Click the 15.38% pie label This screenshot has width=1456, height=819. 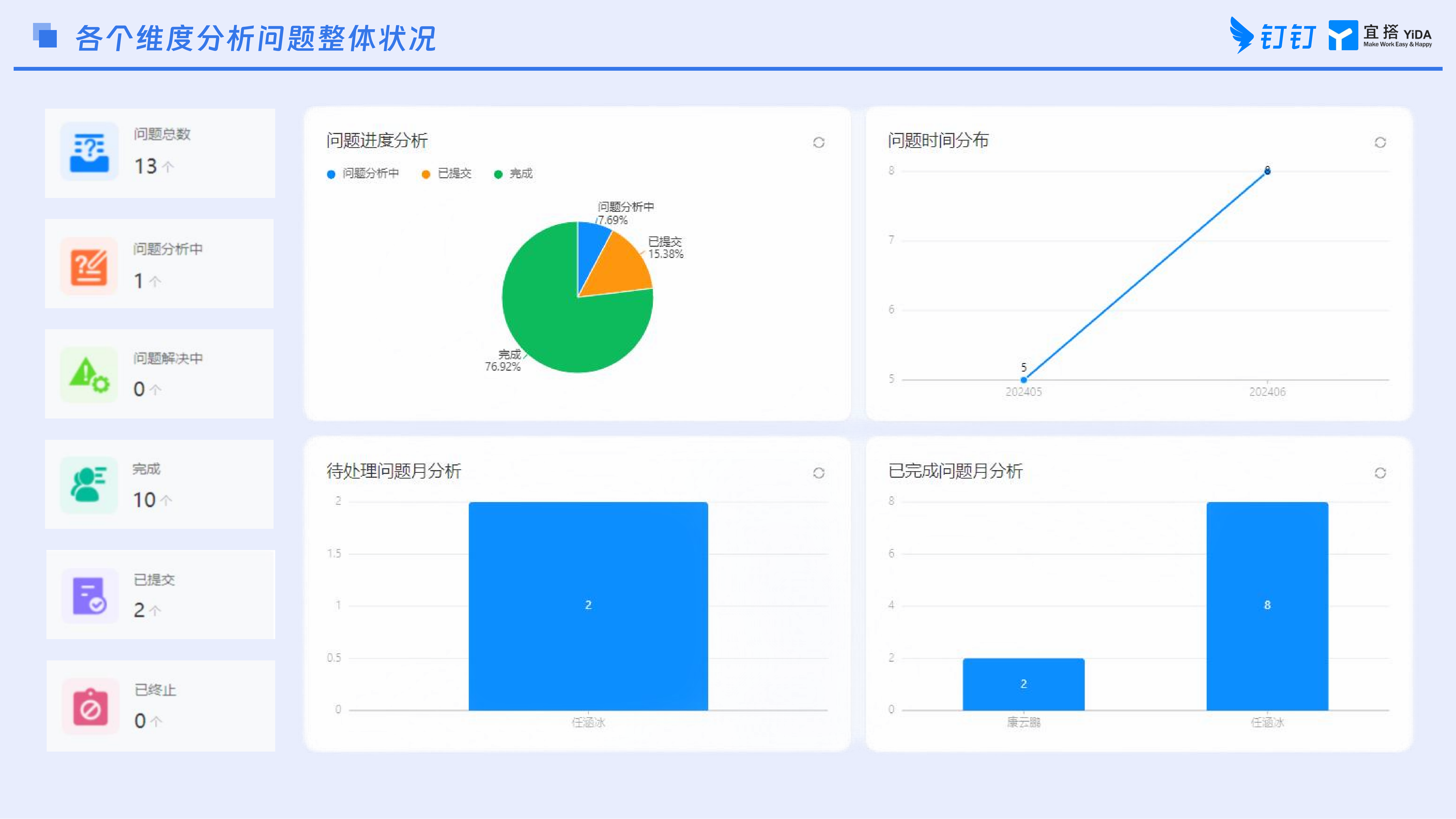point(666,254)
